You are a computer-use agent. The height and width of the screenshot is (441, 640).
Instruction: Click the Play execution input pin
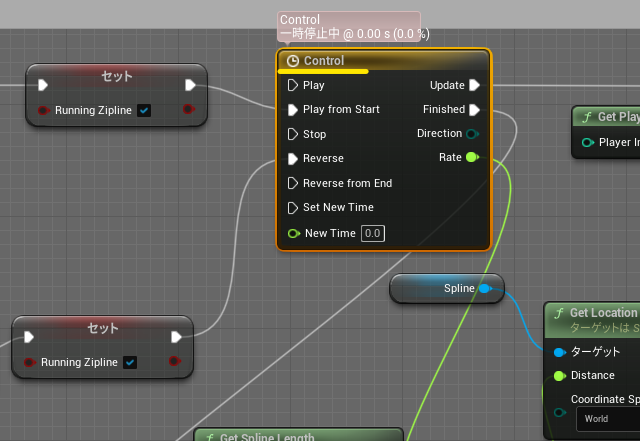(x=293, y=85)
